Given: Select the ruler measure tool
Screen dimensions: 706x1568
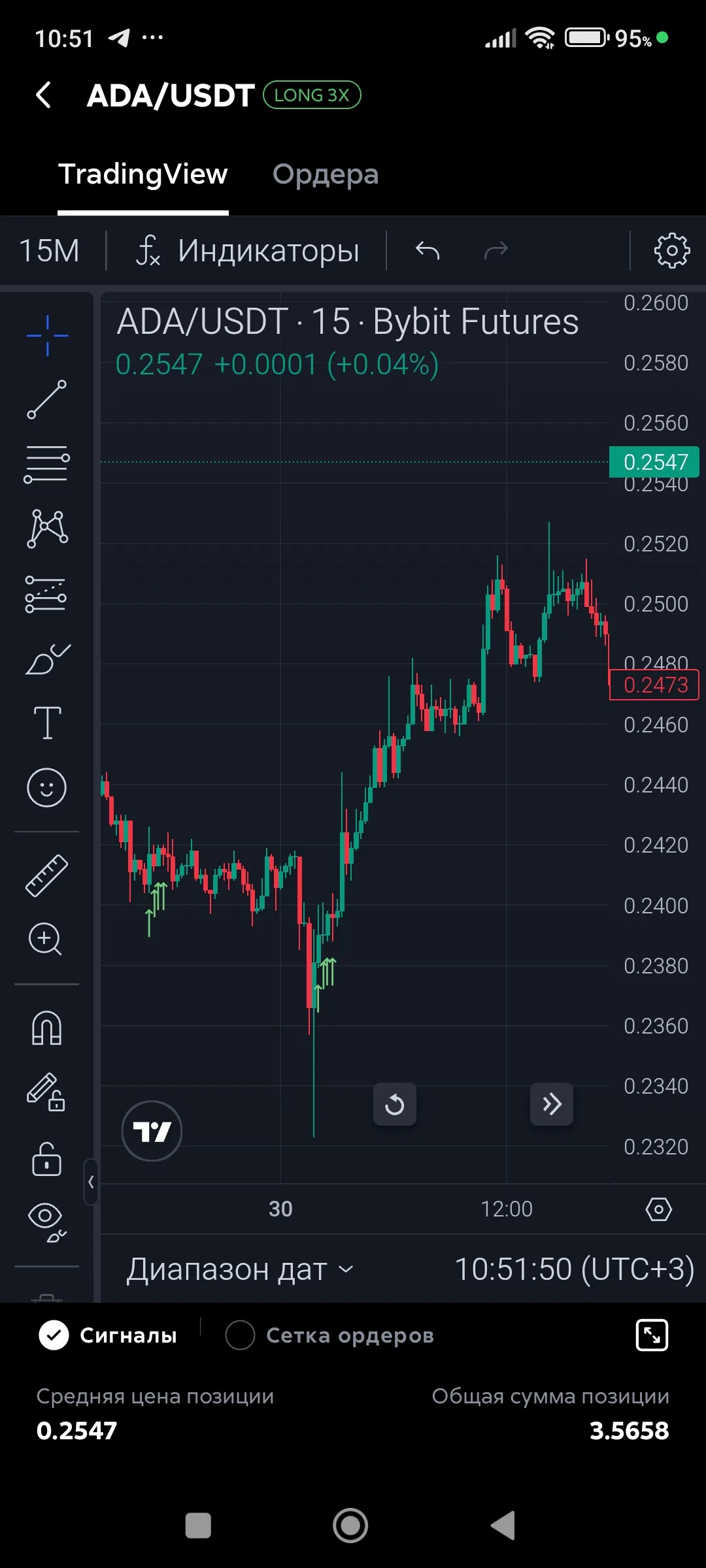Looking at the screenshot, I should pyautogui.click(x=46, y=875).
